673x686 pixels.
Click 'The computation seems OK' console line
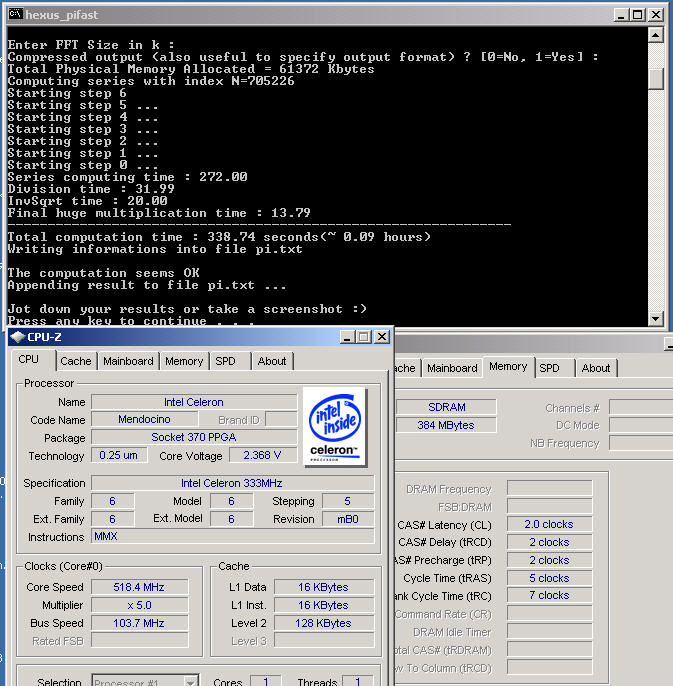coord(104,273)
